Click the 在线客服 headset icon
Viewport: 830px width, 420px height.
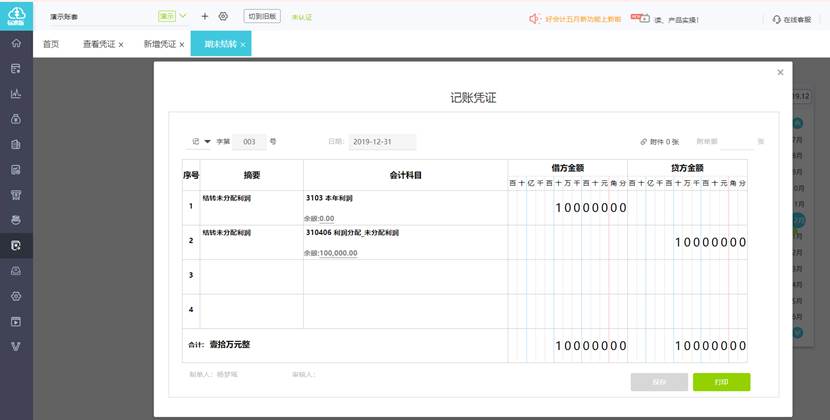777,19
